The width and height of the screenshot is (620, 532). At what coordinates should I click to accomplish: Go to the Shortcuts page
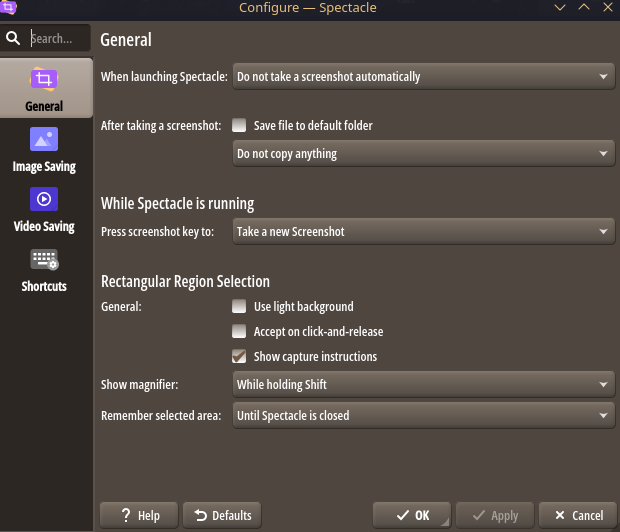point(44,270)
